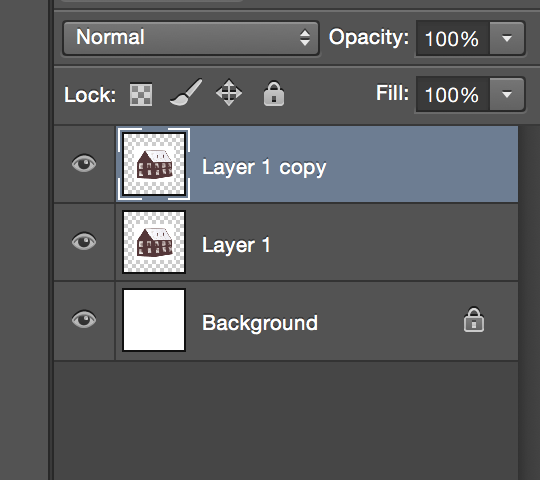Image resolution: width=540 pixels, height=480 pixels.
Task: Select the 'Background' layer name
Action: 260,323
